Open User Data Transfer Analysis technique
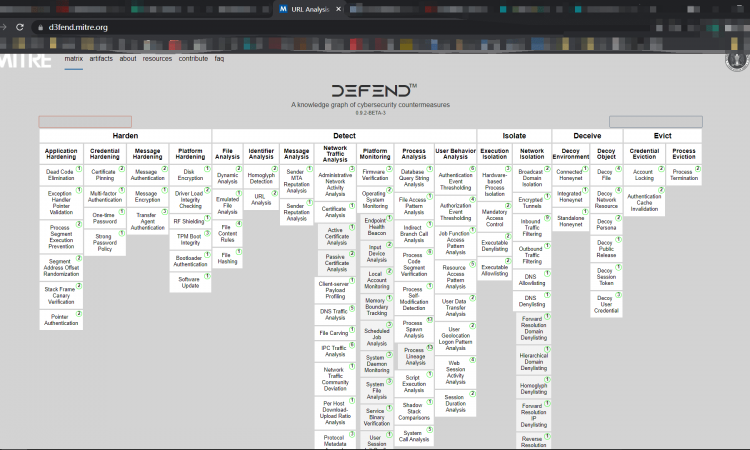750x450 pixels. [455, 307]
